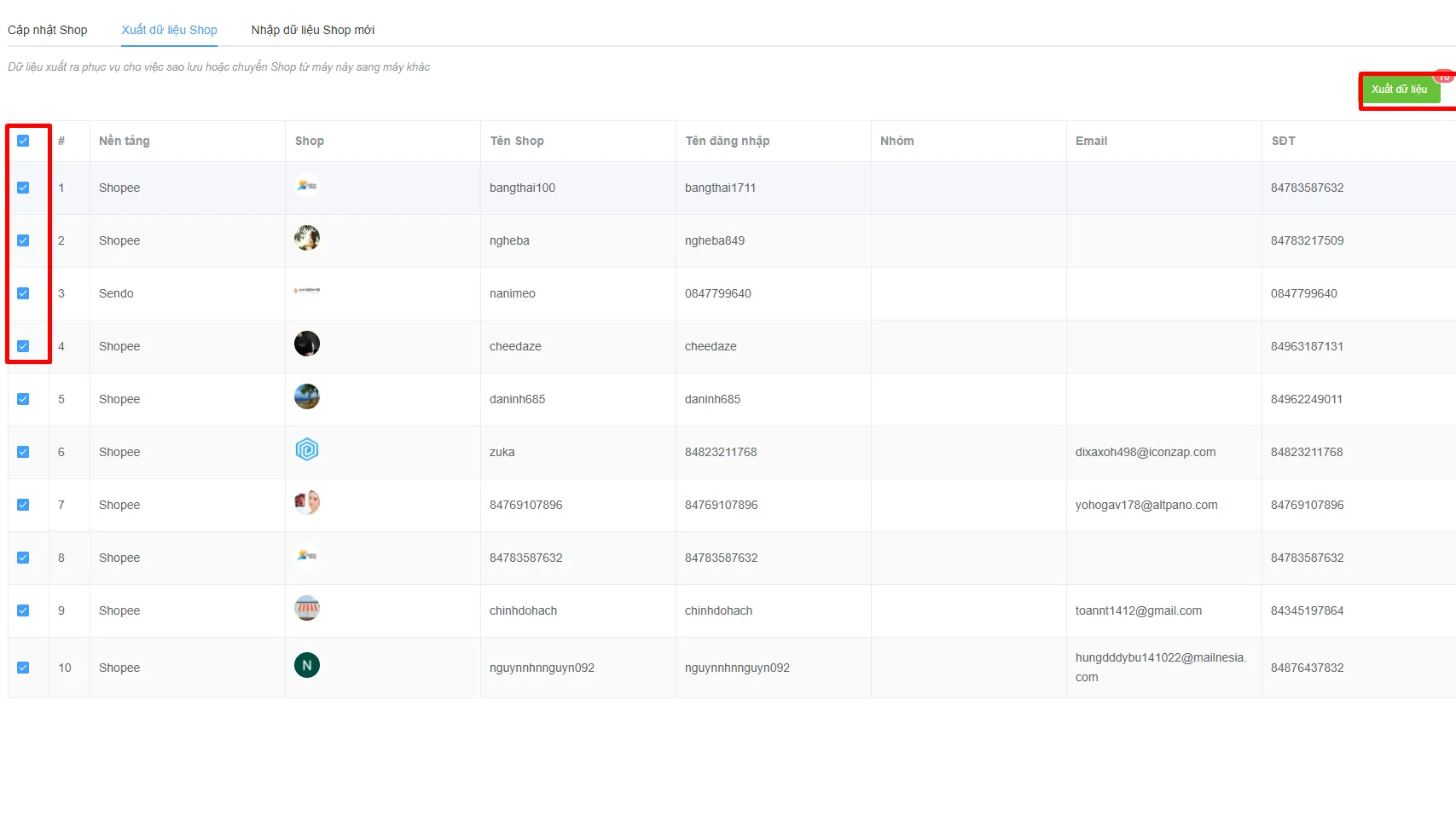Uncheck checkbox for row 9 chinhdohach
This screenshot has height=833, width=1456.
pyautogui.click(x=23, y=610)
